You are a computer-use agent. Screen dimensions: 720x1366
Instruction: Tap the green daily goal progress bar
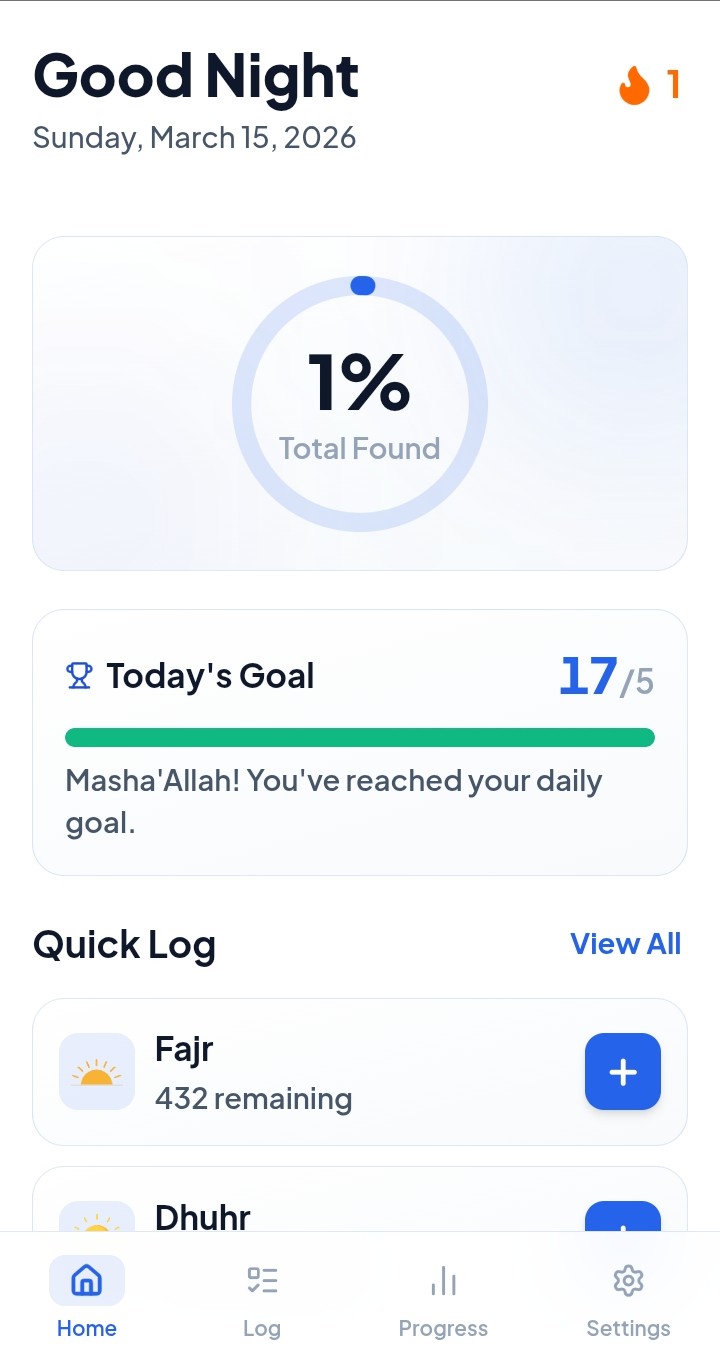coord(360,738)
